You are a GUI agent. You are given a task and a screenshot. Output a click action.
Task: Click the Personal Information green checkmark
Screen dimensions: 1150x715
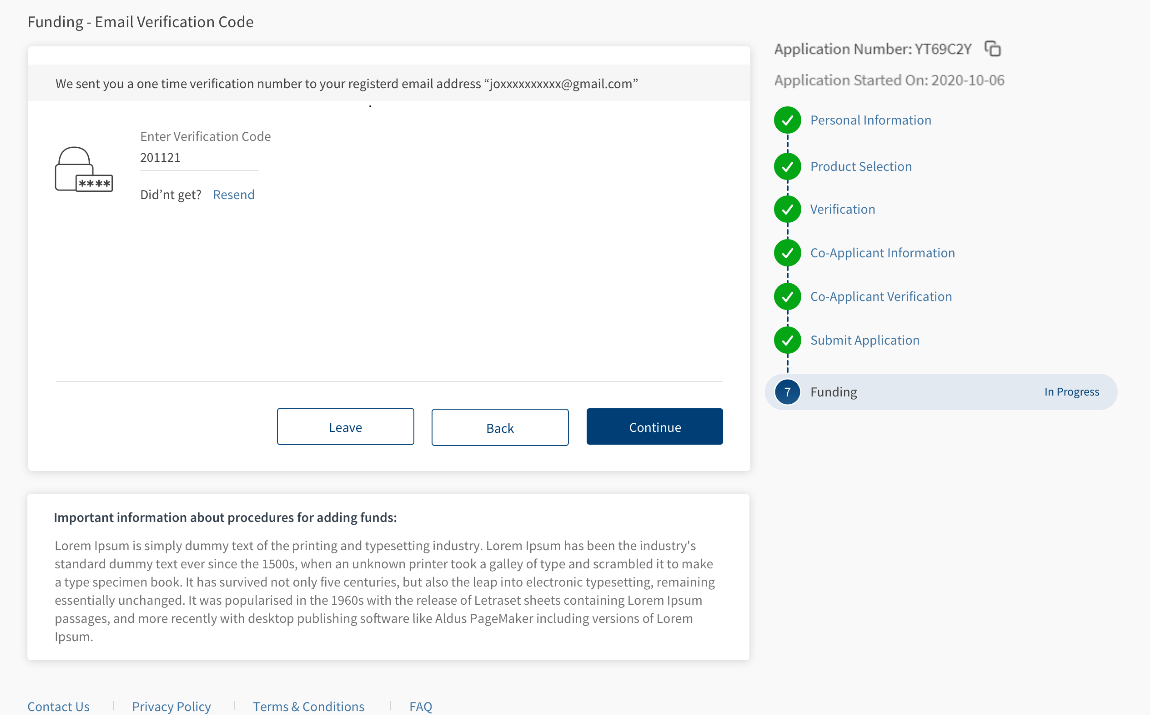788,121
